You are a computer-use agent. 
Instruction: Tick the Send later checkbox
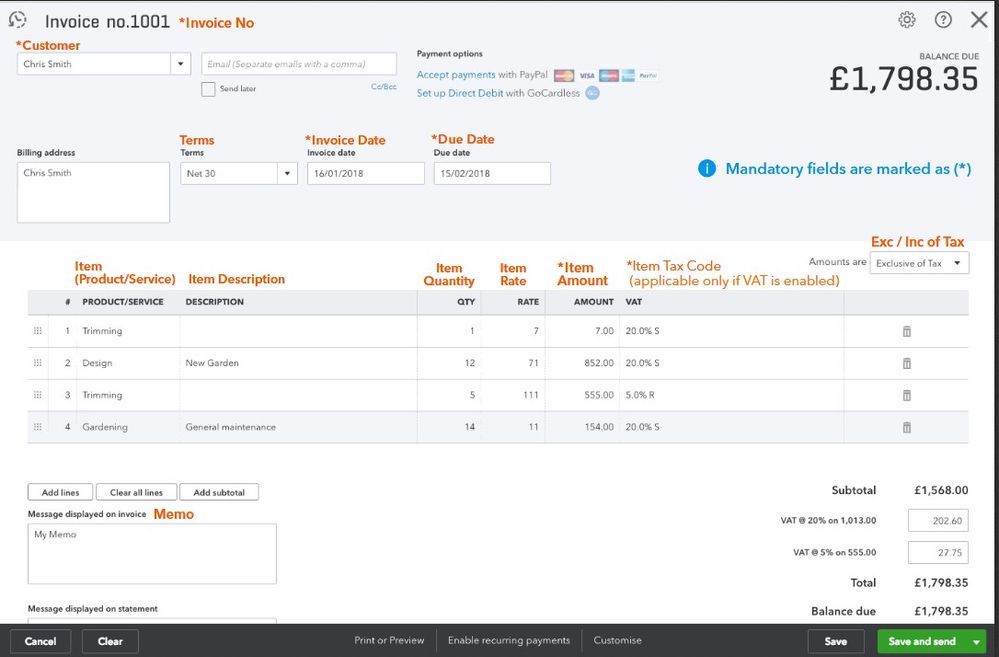[x=208, y=89]
